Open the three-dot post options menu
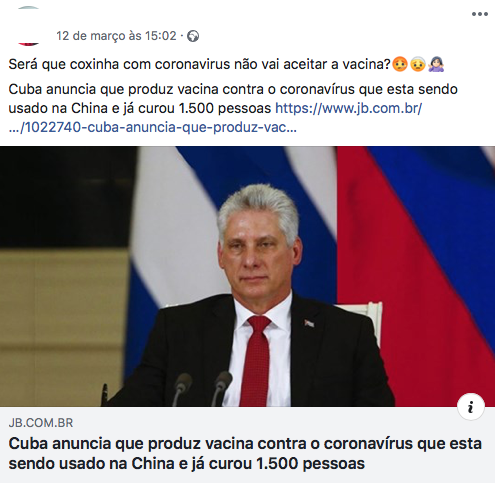Image resolution: width=495 pixels, height=483 pixels. (x=480, y=14)
